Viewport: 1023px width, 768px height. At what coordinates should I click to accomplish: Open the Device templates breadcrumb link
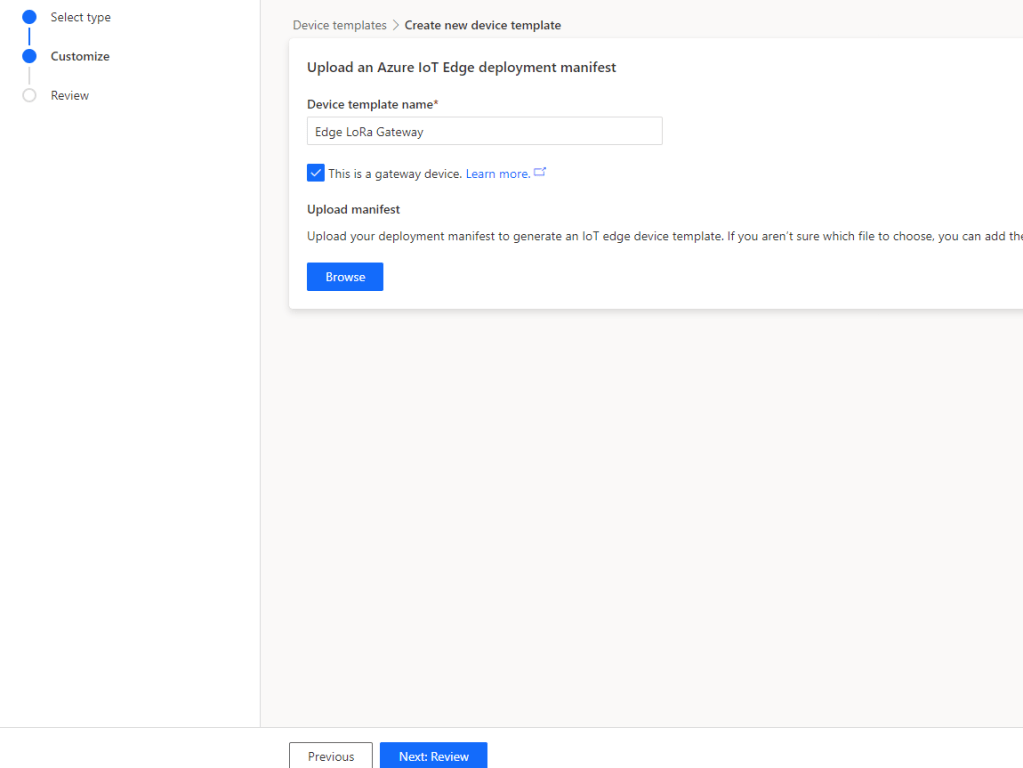point(339,25)
